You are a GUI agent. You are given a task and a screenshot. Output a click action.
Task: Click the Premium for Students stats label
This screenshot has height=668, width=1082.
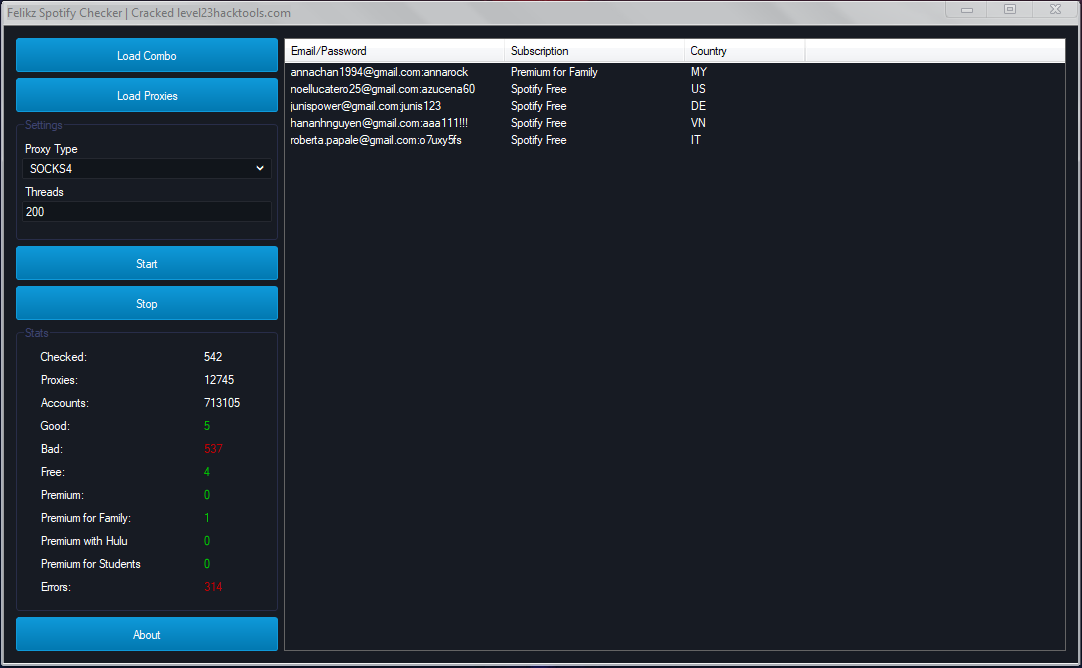(90, 564)
